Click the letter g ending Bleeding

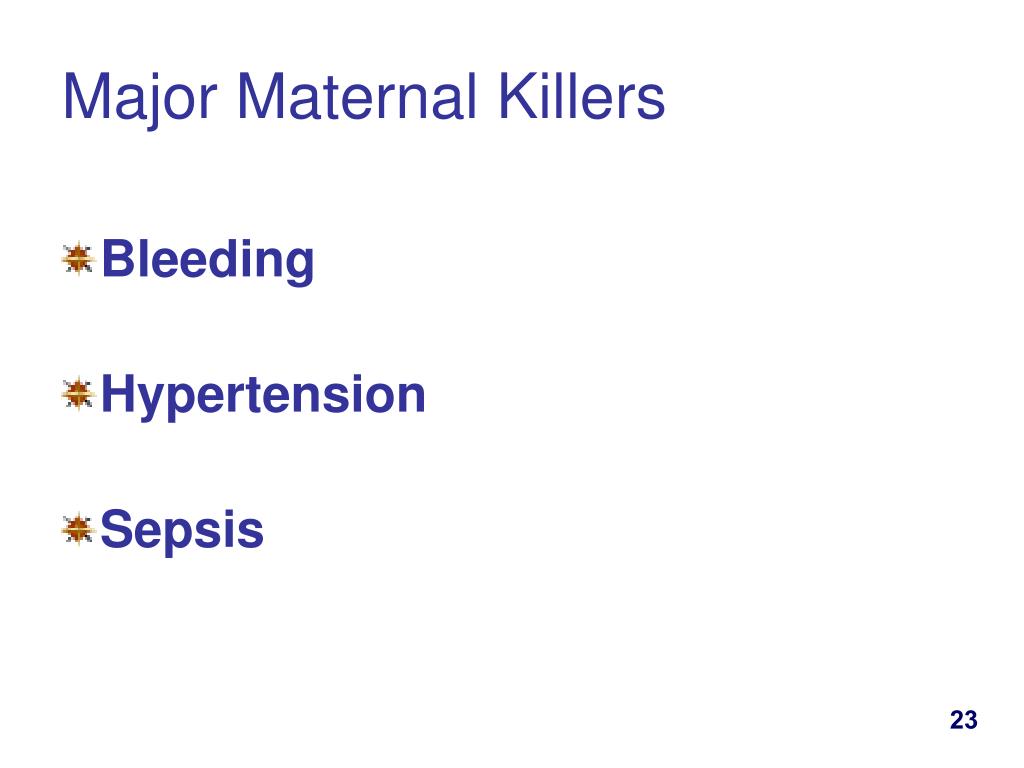[x=300, y=266]
